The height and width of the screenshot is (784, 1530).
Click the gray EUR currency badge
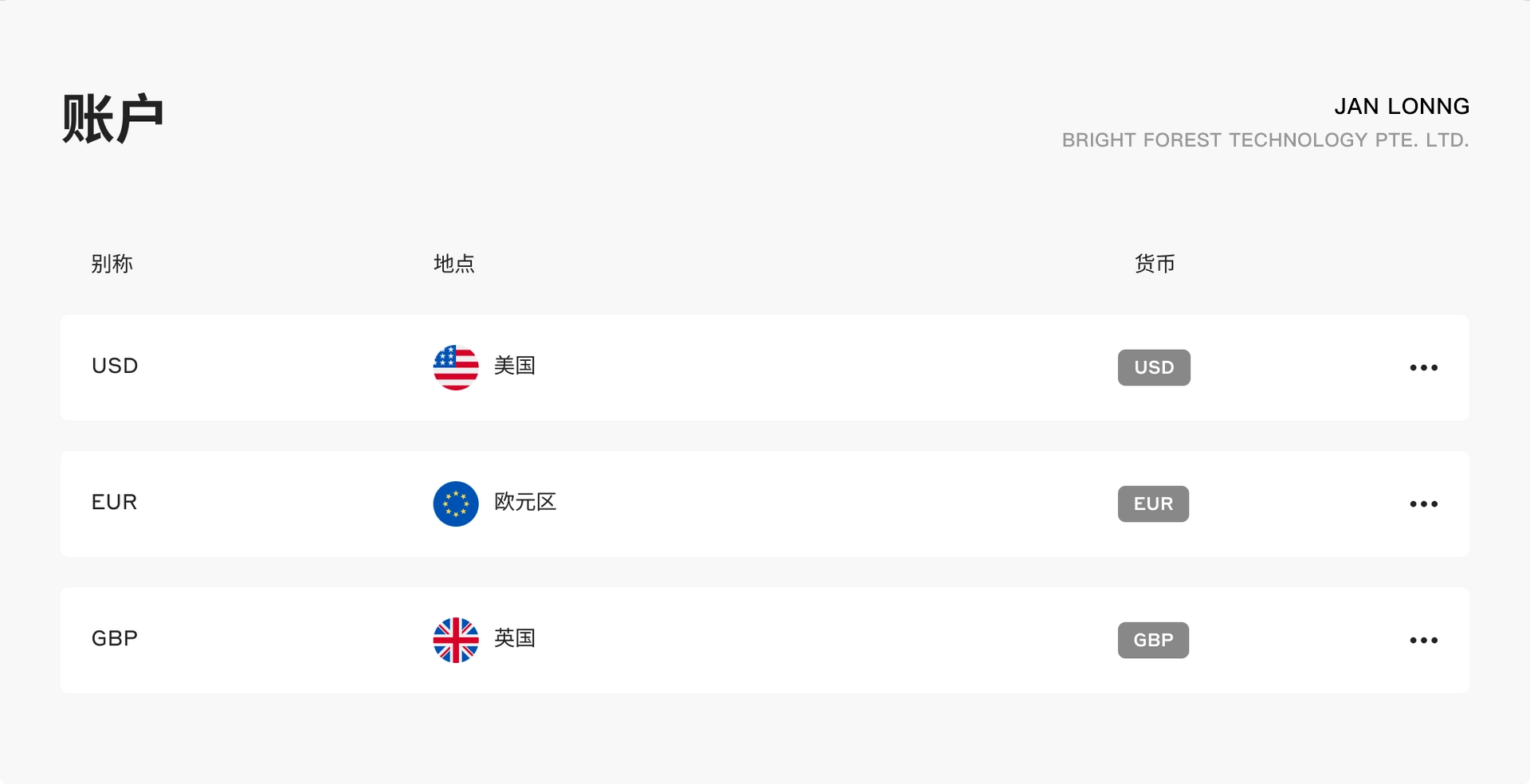click(x=1153, y=504)
